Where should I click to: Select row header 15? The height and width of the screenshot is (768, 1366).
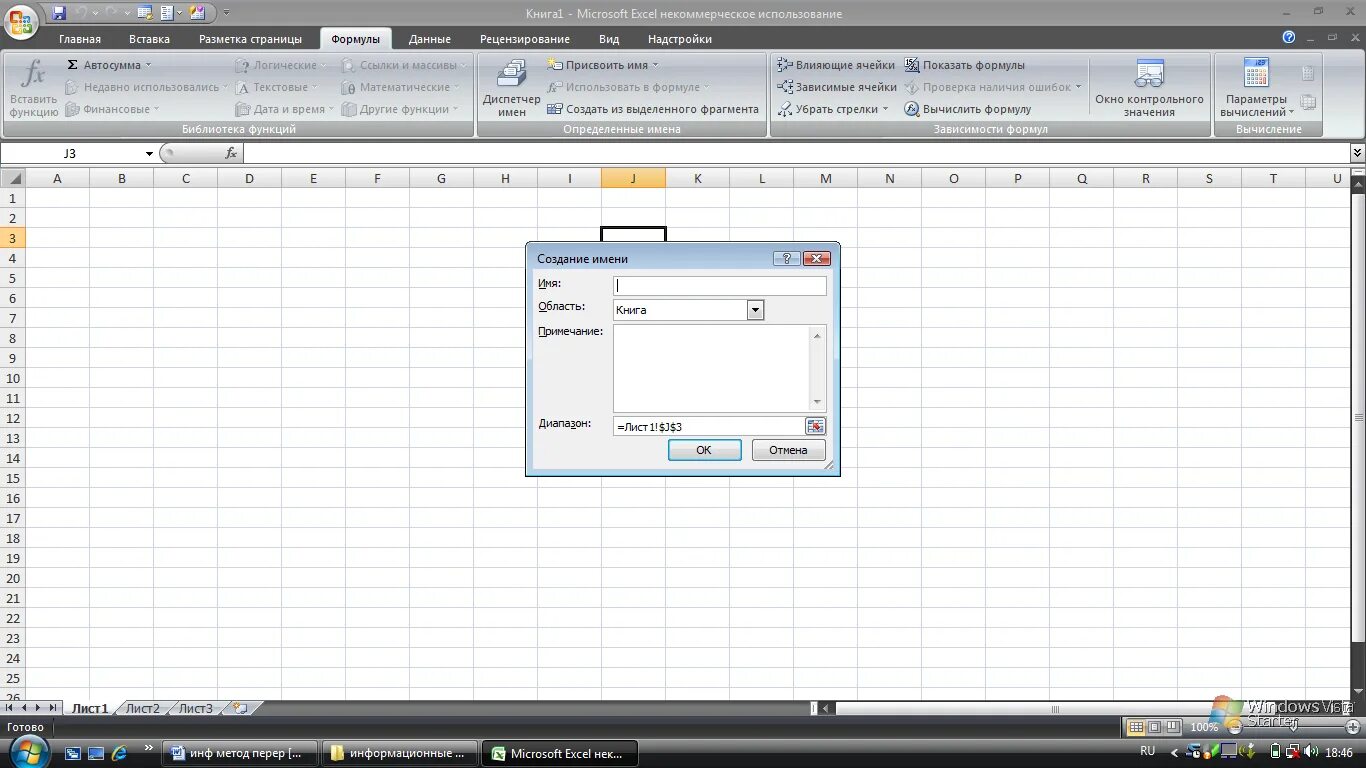(x=13, y=478)
